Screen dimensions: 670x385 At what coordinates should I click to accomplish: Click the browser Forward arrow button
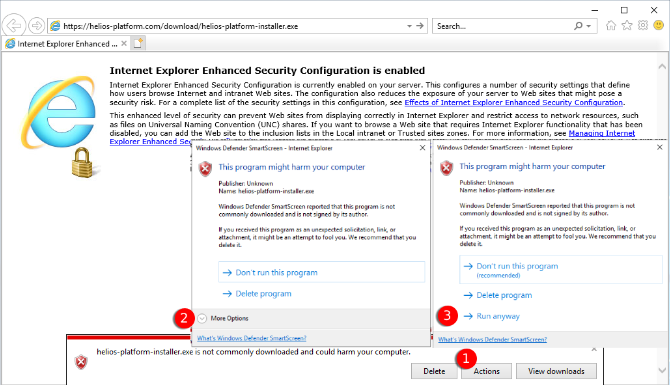point(36,26)
